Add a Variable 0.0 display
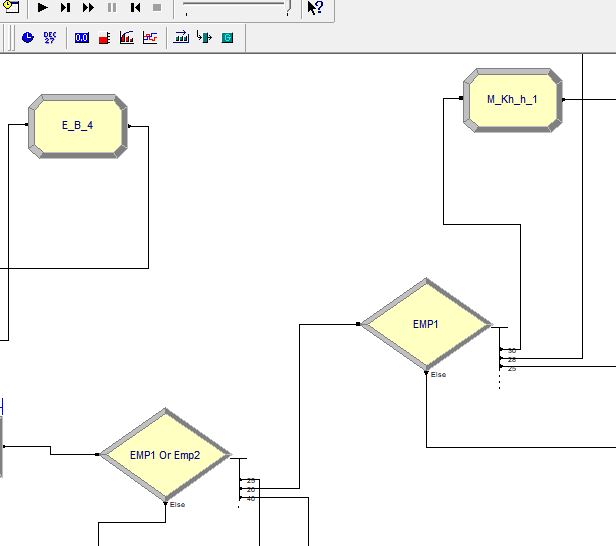This screenshot has width=616, height=546. (x=81, y=38)
